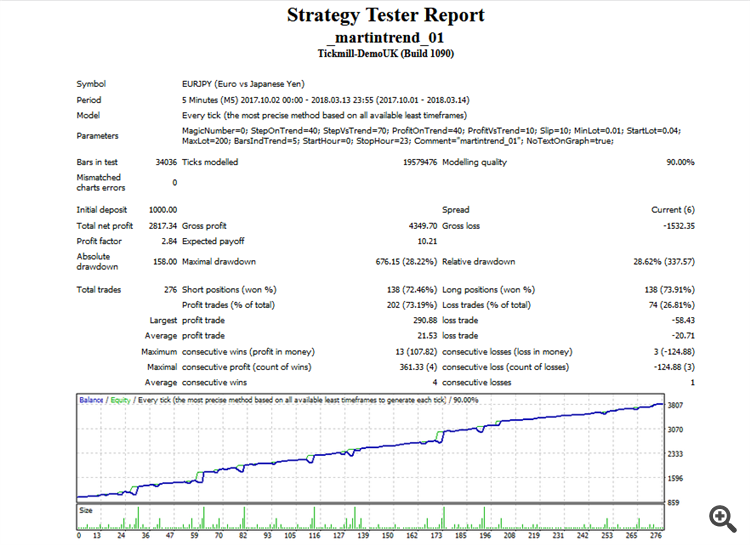Click chart y-axis label 3807
The image size is (750, 545).
point(675,405)
